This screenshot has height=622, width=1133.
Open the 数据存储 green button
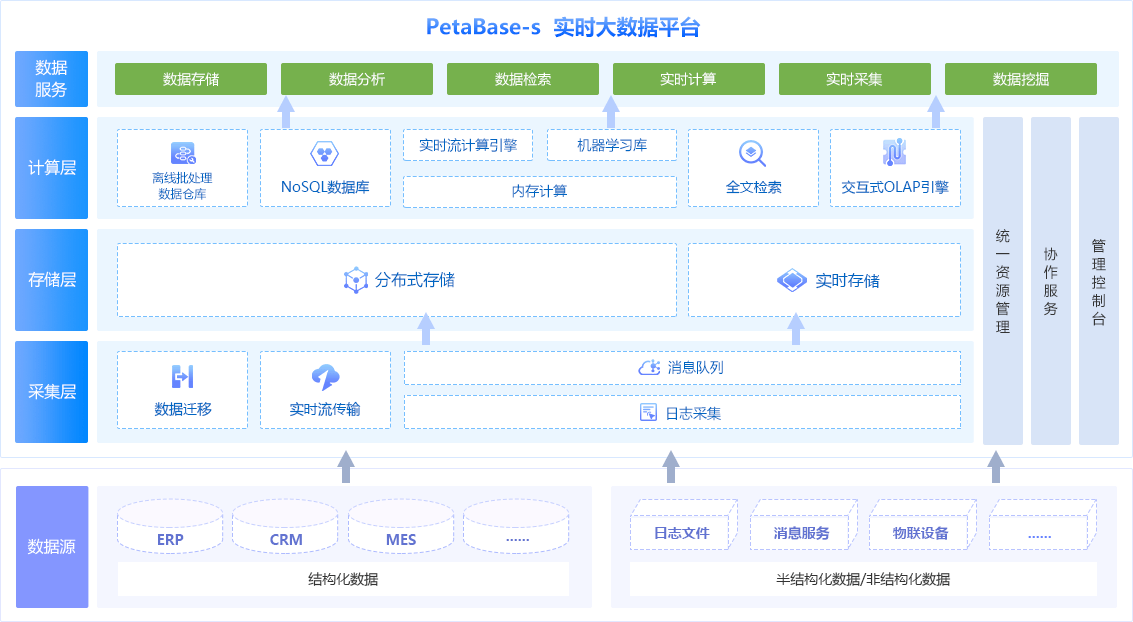point(191,79)
